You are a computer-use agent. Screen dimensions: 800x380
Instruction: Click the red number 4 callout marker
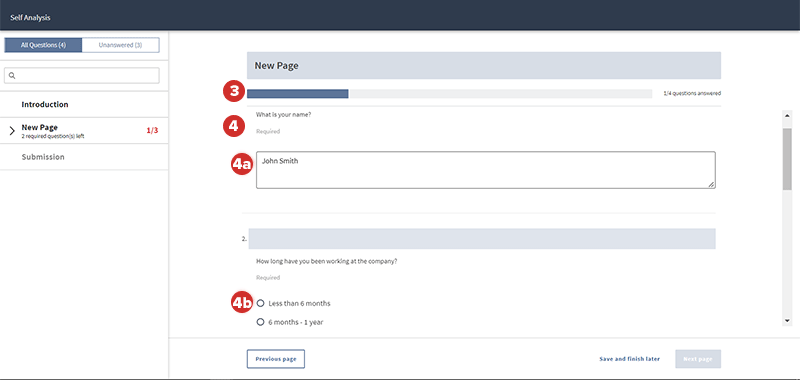pyautogui.click(x=234, y=126)
